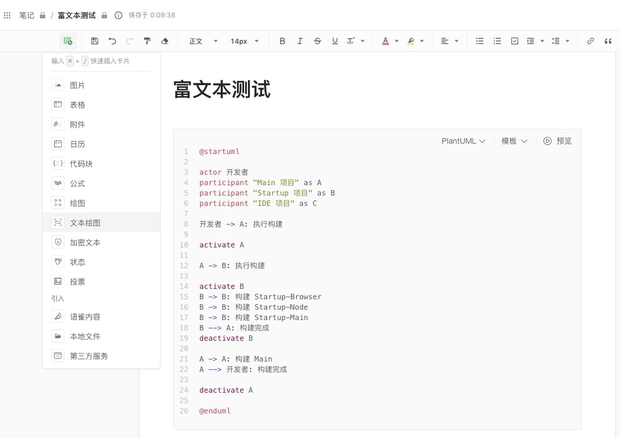
Task: Select 日历 from insert menu
Action: point(101,144)
